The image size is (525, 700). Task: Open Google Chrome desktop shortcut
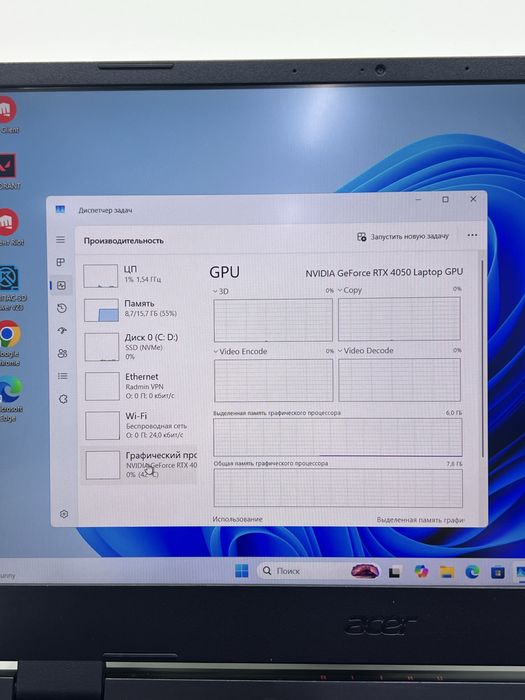coord(9,343)
